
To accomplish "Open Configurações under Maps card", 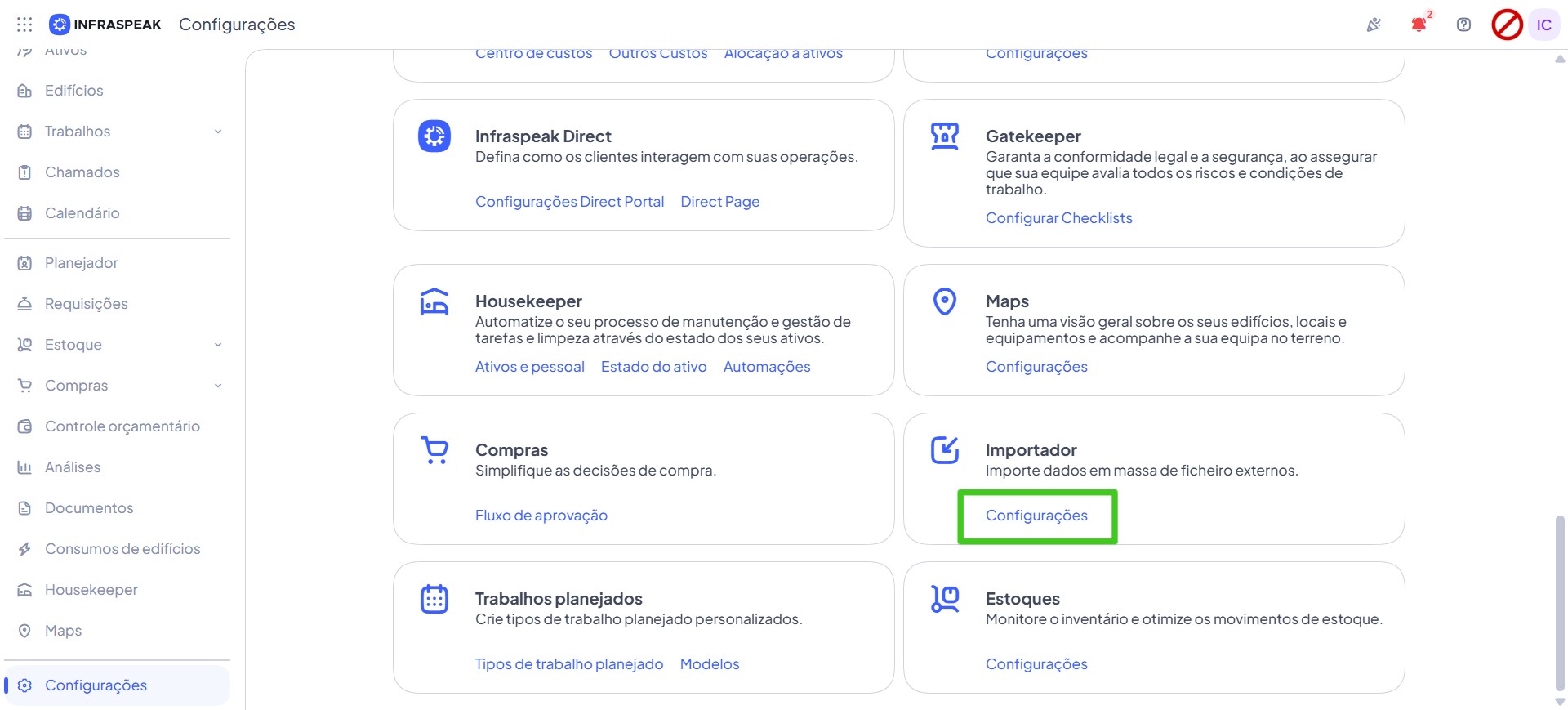I will tap(1036, 367).
